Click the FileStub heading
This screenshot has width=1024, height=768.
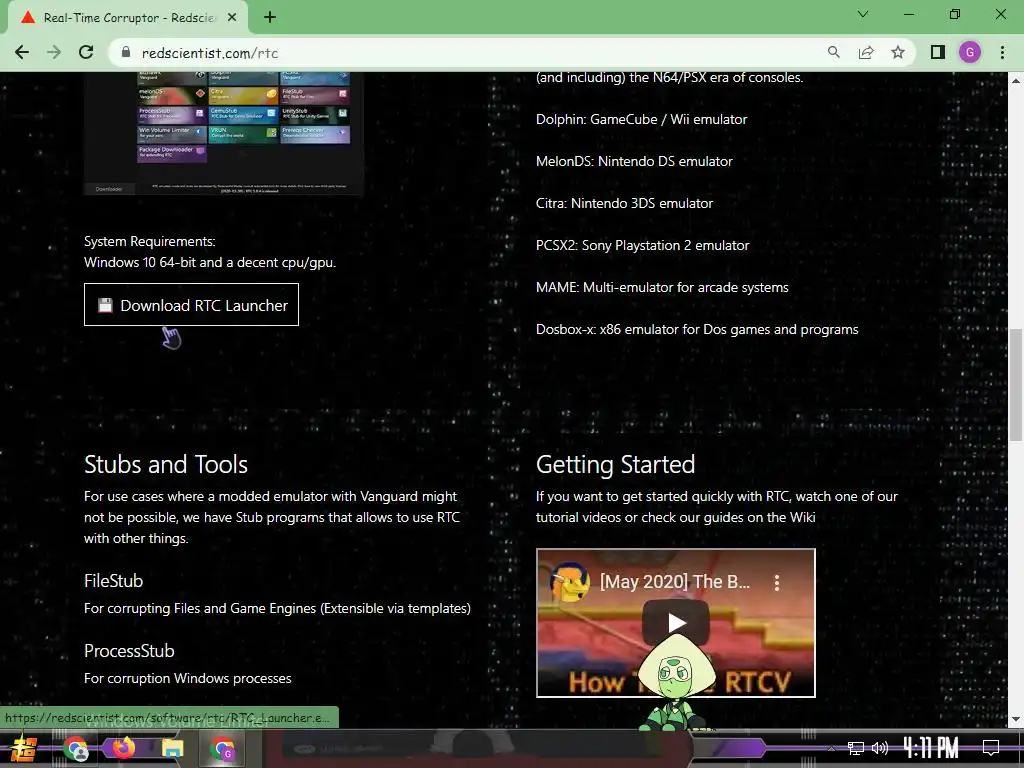point(114,581)
